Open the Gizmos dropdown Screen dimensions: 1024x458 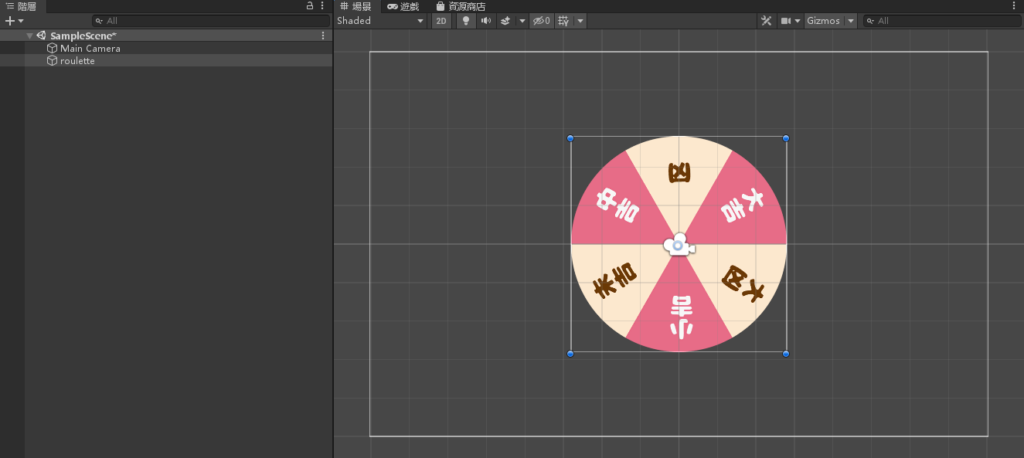(831, 21)
